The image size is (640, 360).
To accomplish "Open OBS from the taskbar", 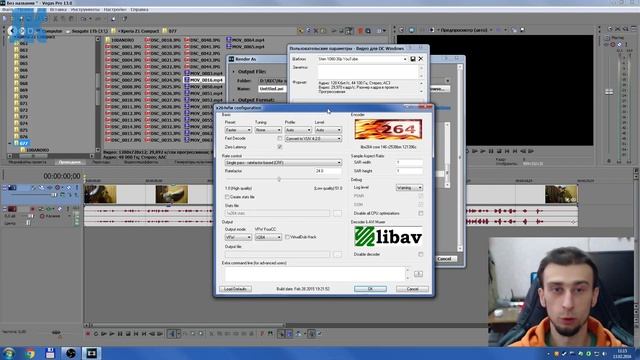I will pyautogui.click(x=71, y=353).
